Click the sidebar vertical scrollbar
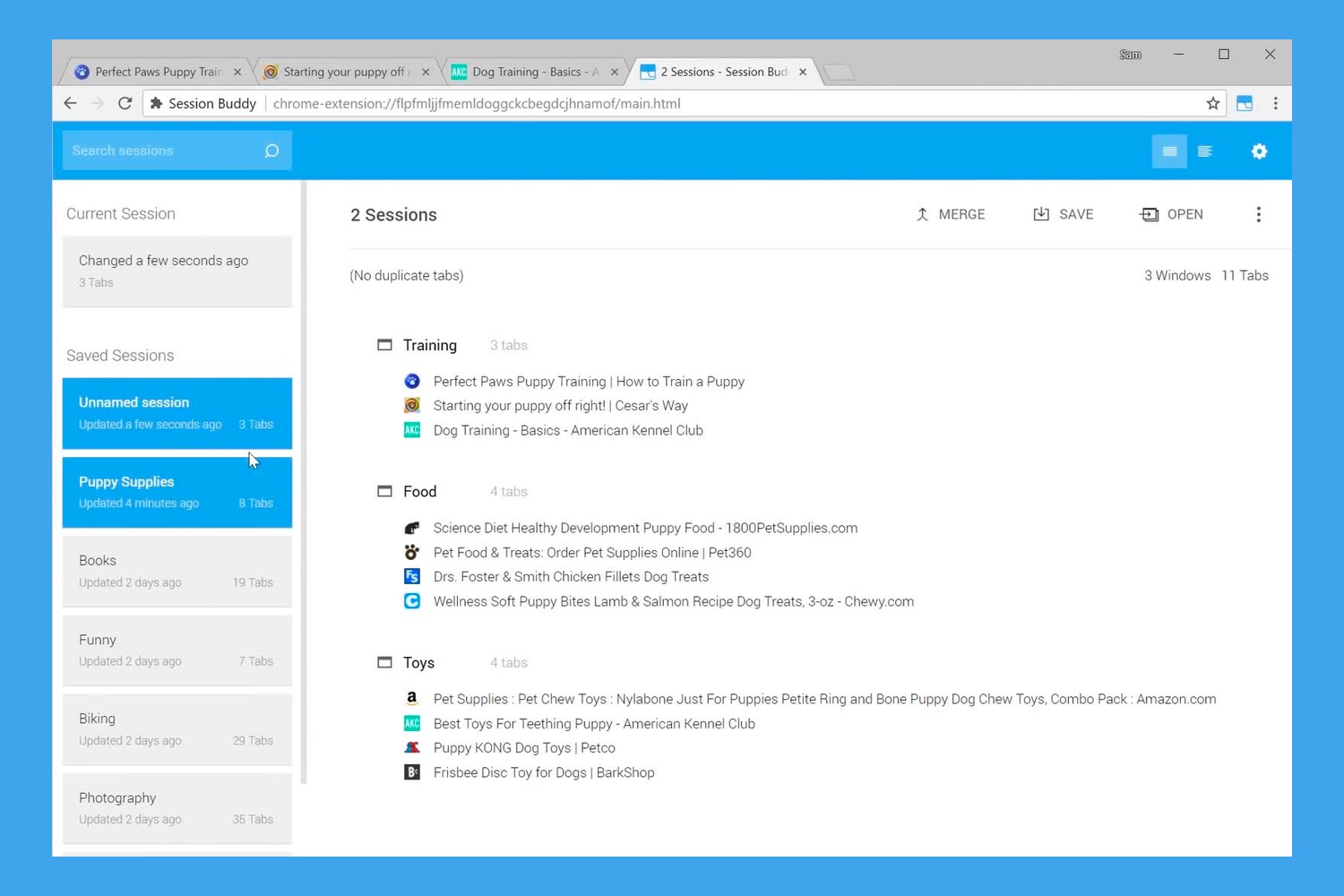Screen dimensions: 1344x896 click(304, 482)
